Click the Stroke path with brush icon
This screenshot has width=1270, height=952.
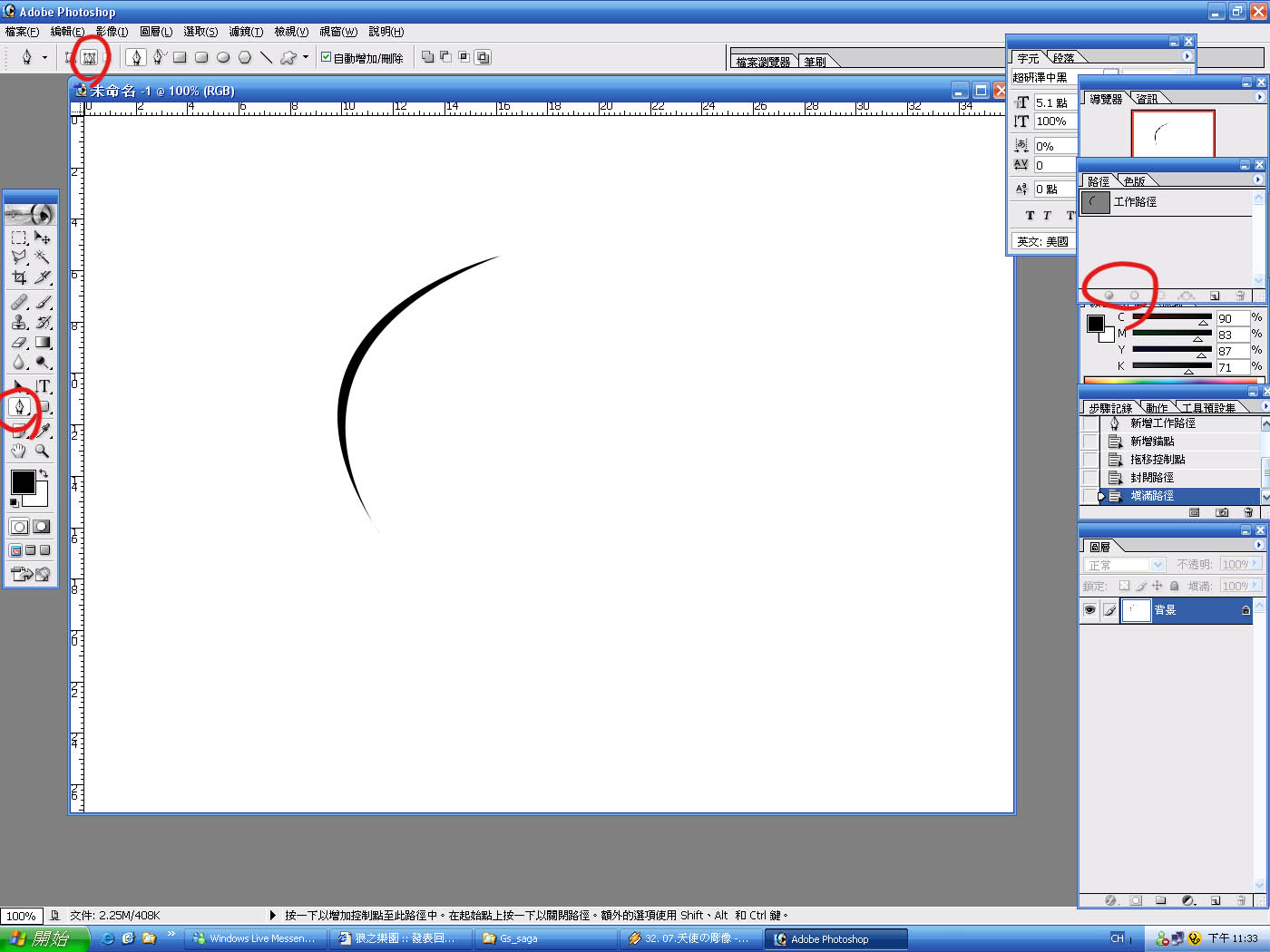(1134, 296)
